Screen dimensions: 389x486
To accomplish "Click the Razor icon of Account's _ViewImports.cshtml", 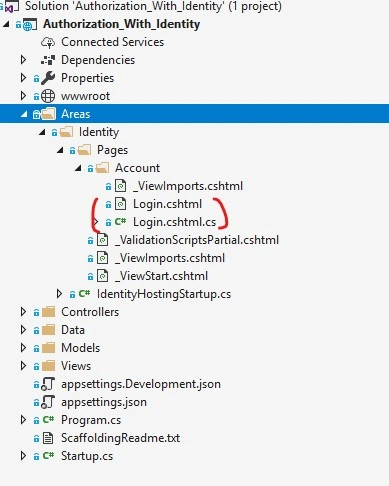I will (120, 186).
